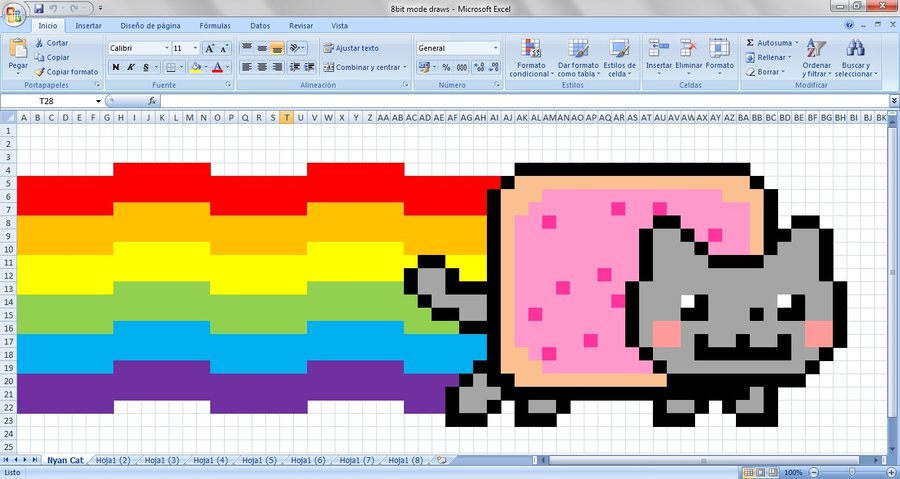Click text orientation icon
The image size is (900, 479).
coord(297,48)
